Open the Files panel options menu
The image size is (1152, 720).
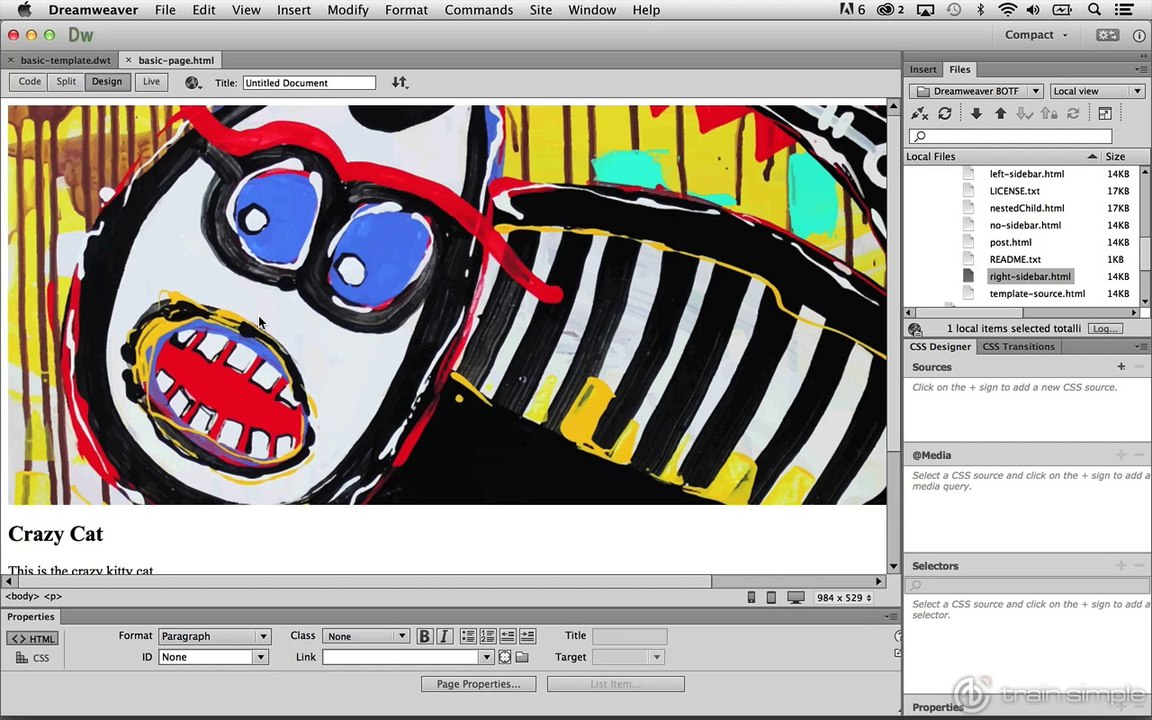1141,69
